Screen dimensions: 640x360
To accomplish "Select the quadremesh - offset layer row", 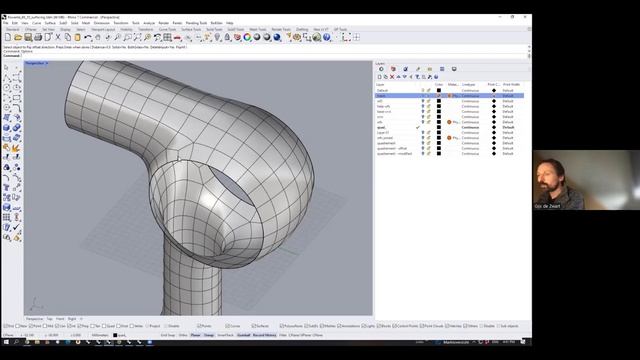I will (x=449, y=149).
